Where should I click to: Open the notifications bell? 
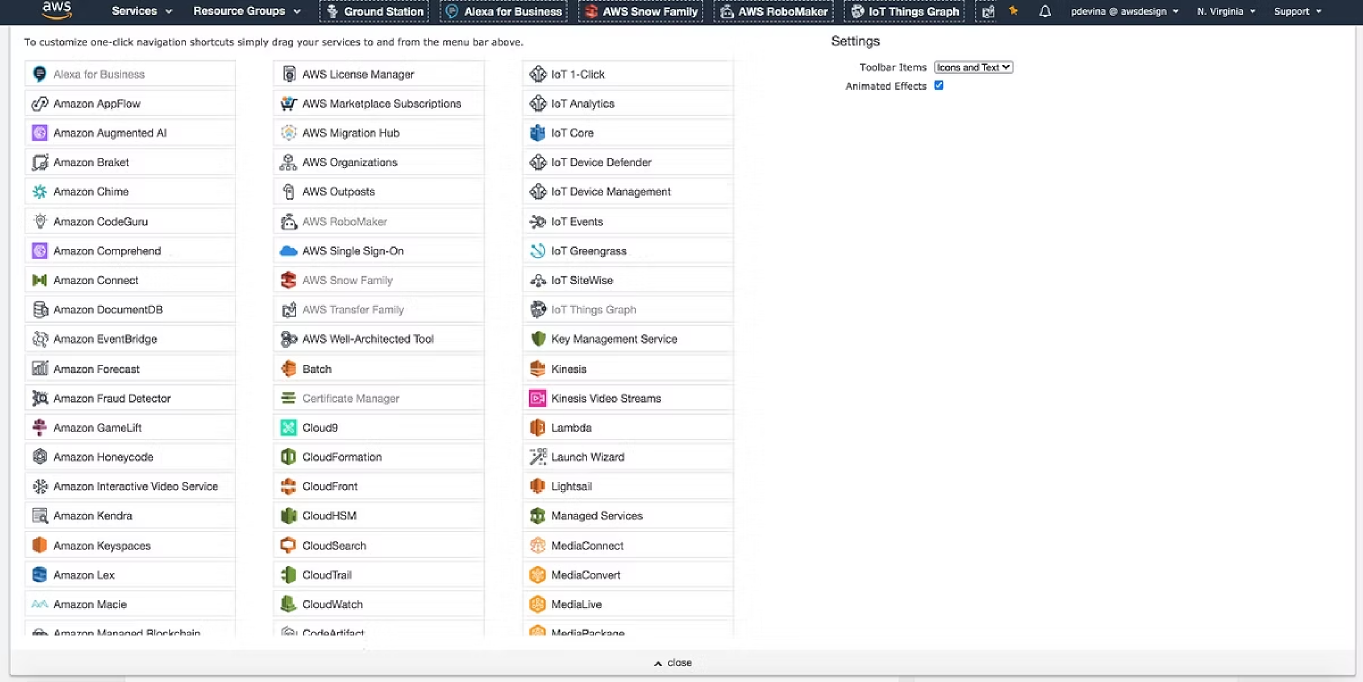[x=1045, y=11]
